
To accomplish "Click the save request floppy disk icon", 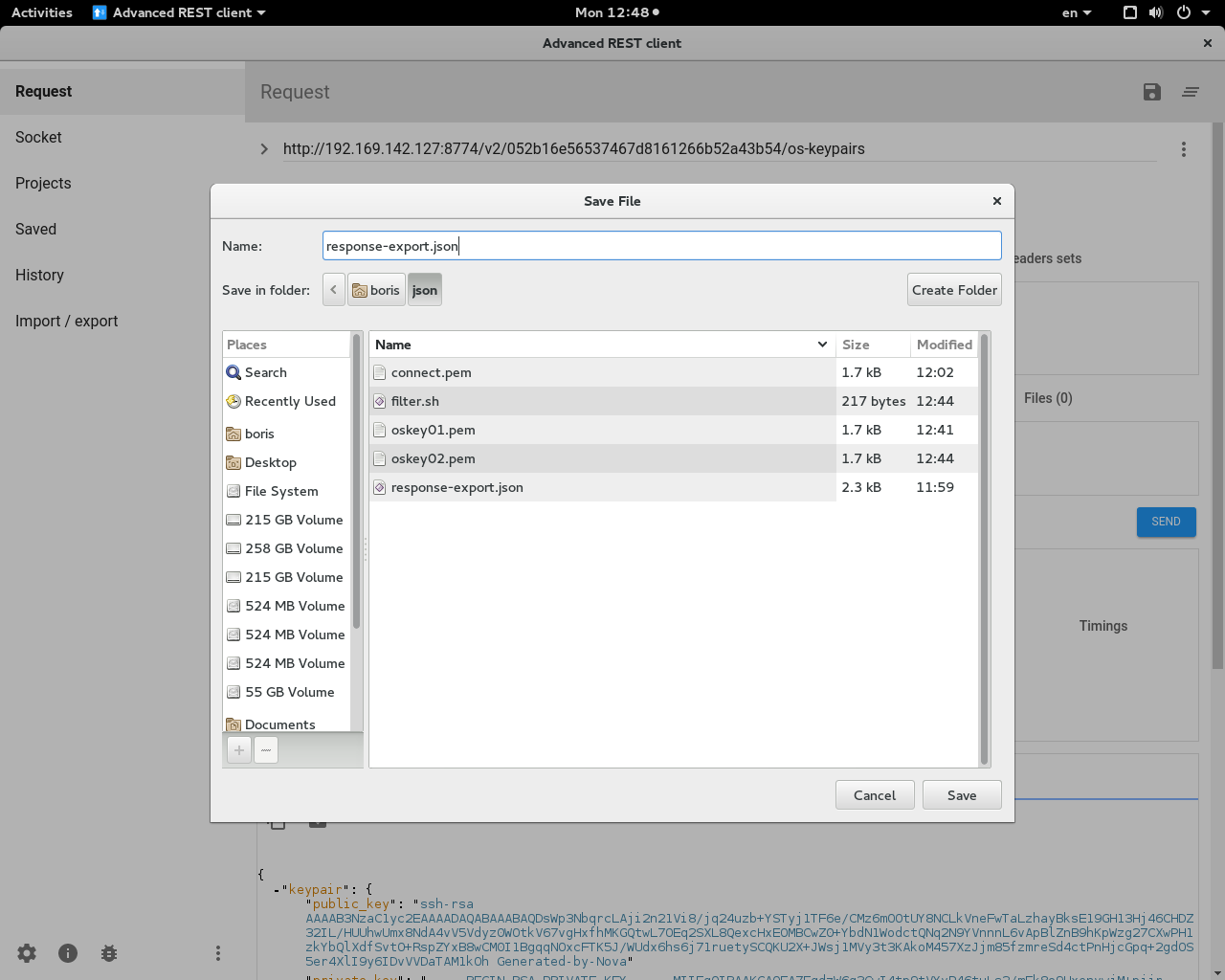I will tap(1152, 92).
